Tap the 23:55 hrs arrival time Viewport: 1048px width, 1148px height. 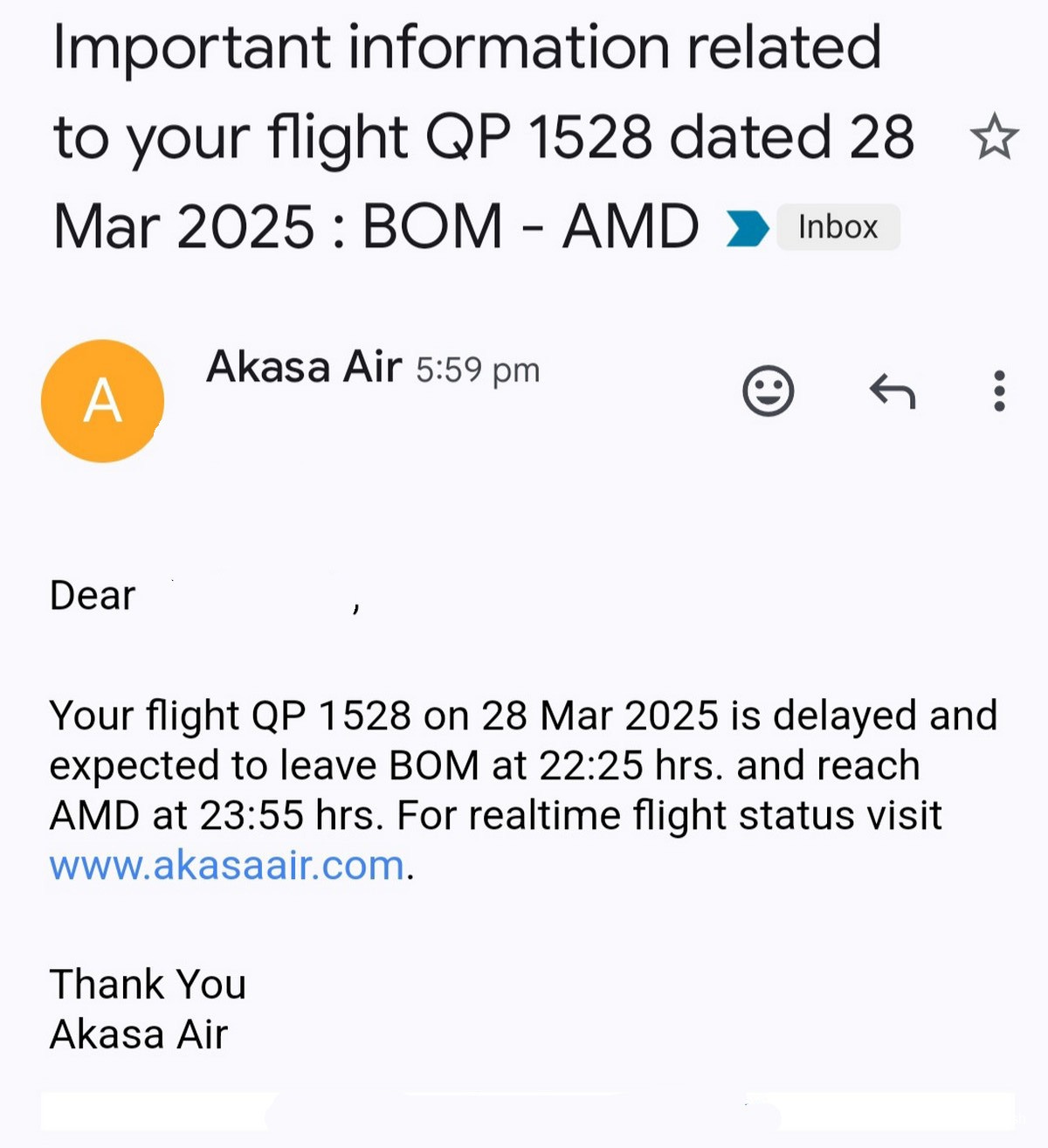pyautogui.click(x=292, y=816)
